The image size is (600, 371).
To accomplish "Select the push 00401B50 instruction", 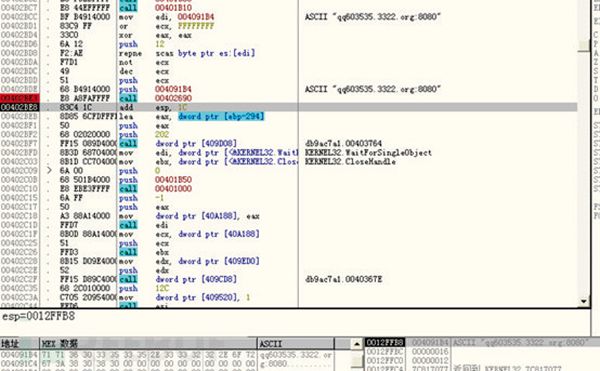I will point(155,180).
